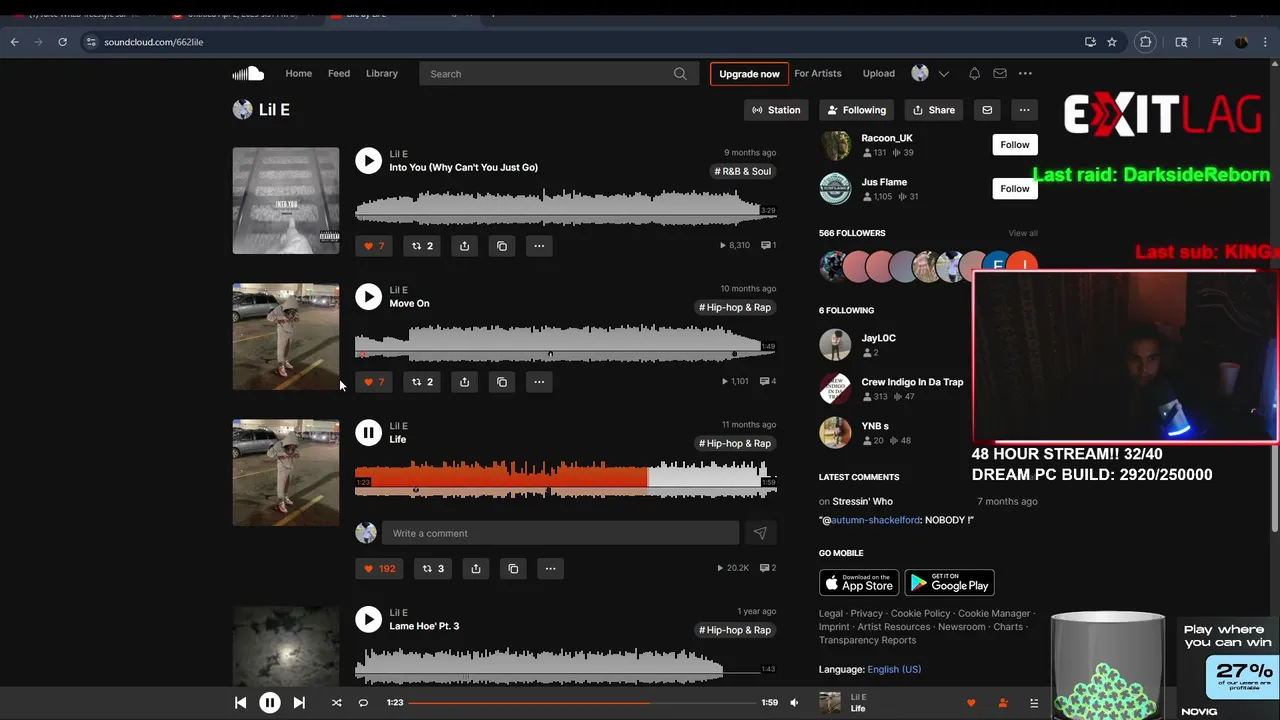Toggle like on Move On track

click(374, 382)
